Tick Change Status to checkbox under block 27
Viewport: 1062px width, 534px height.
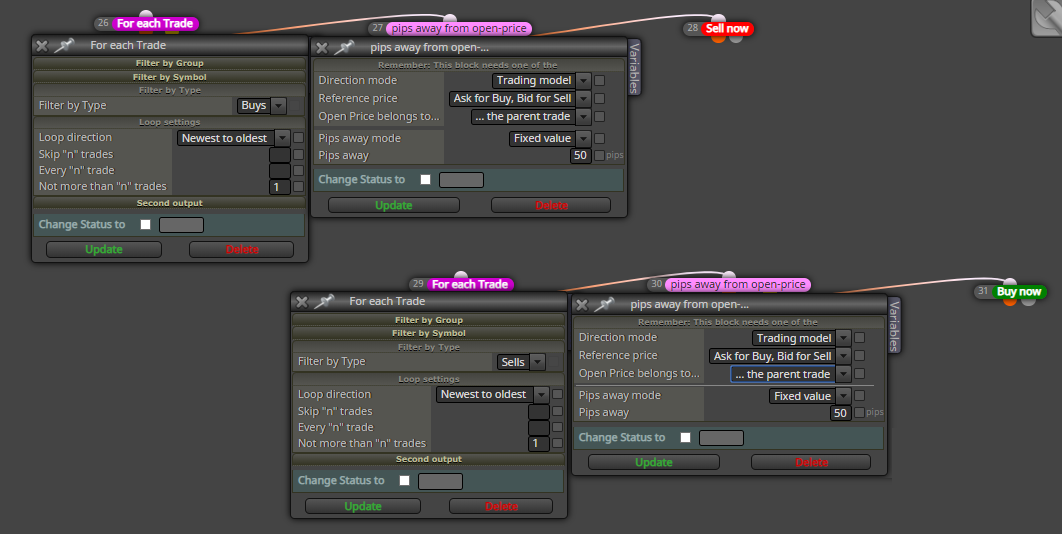click(x=425, y=180)
